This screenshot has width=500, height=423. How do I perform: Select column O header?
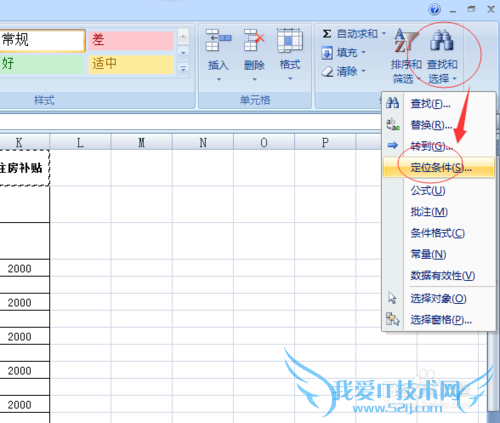[264, 142]
